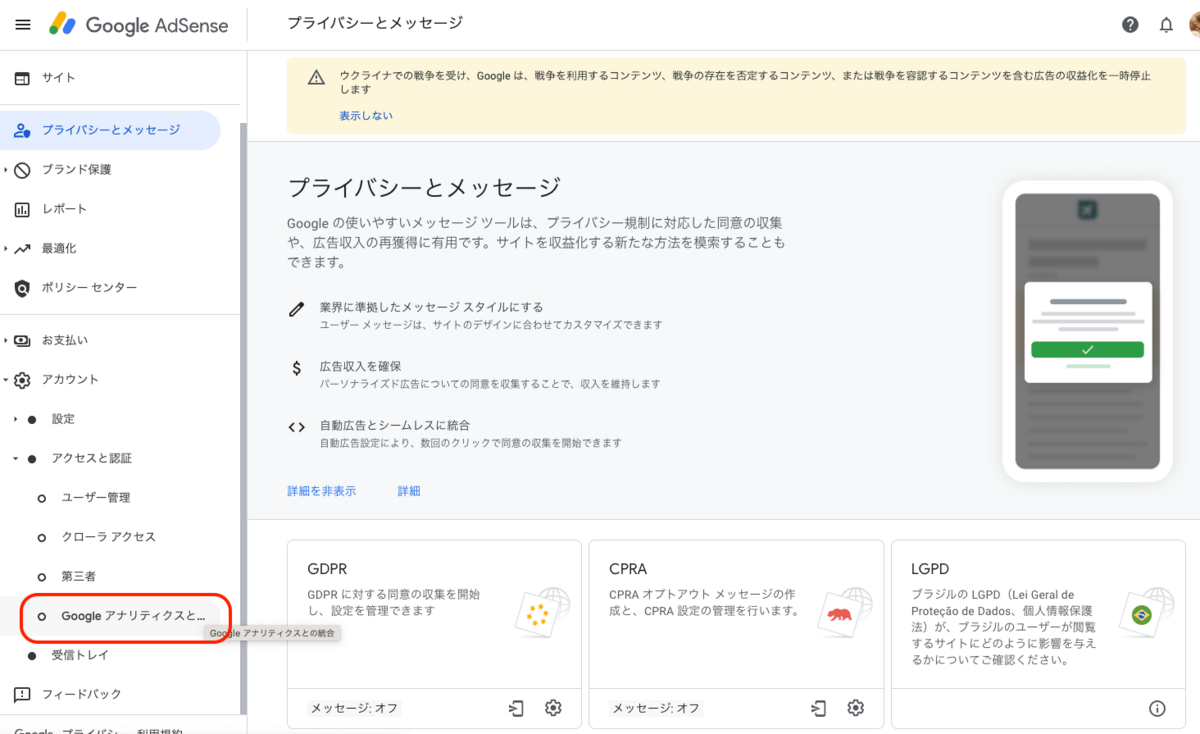The height and width of the screenshot is (734, 1200).
Task: Click the LGPD Brazil flag icon
Action: click(x=1144, y=614)
